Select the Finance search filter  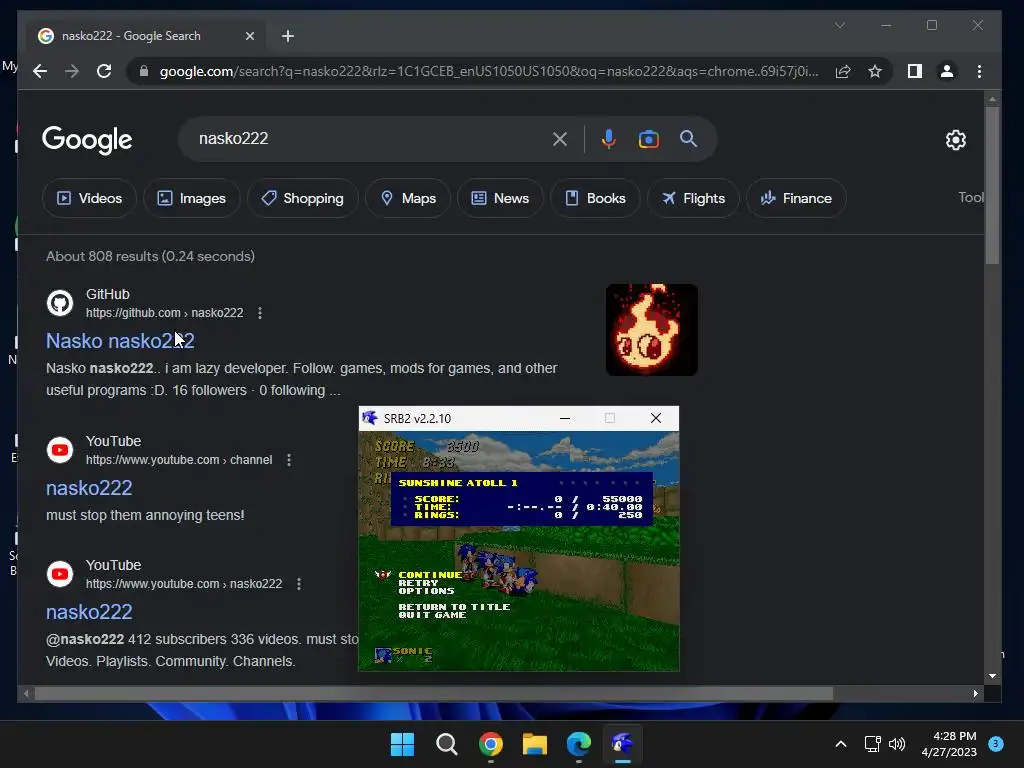[796, 198]
